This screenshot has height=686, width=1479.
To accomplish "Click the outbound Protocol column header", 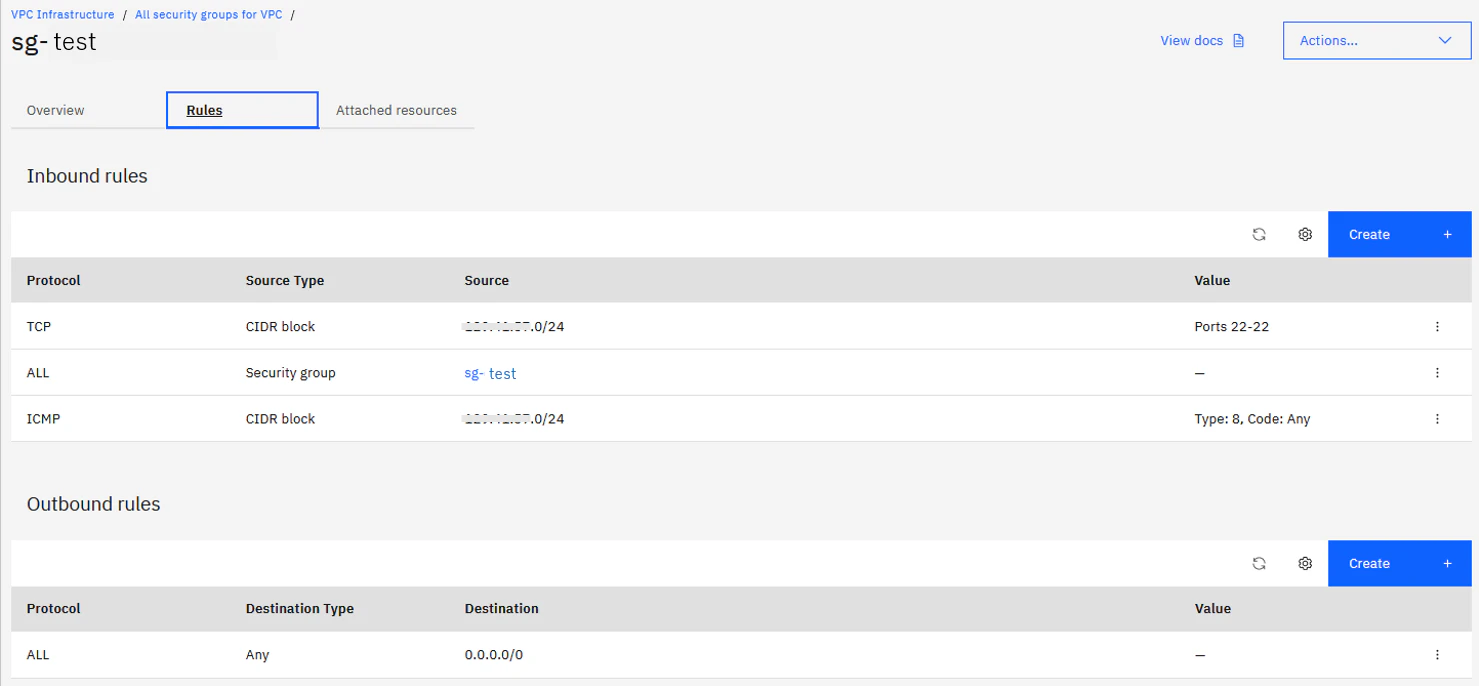I will coord(54,608).
